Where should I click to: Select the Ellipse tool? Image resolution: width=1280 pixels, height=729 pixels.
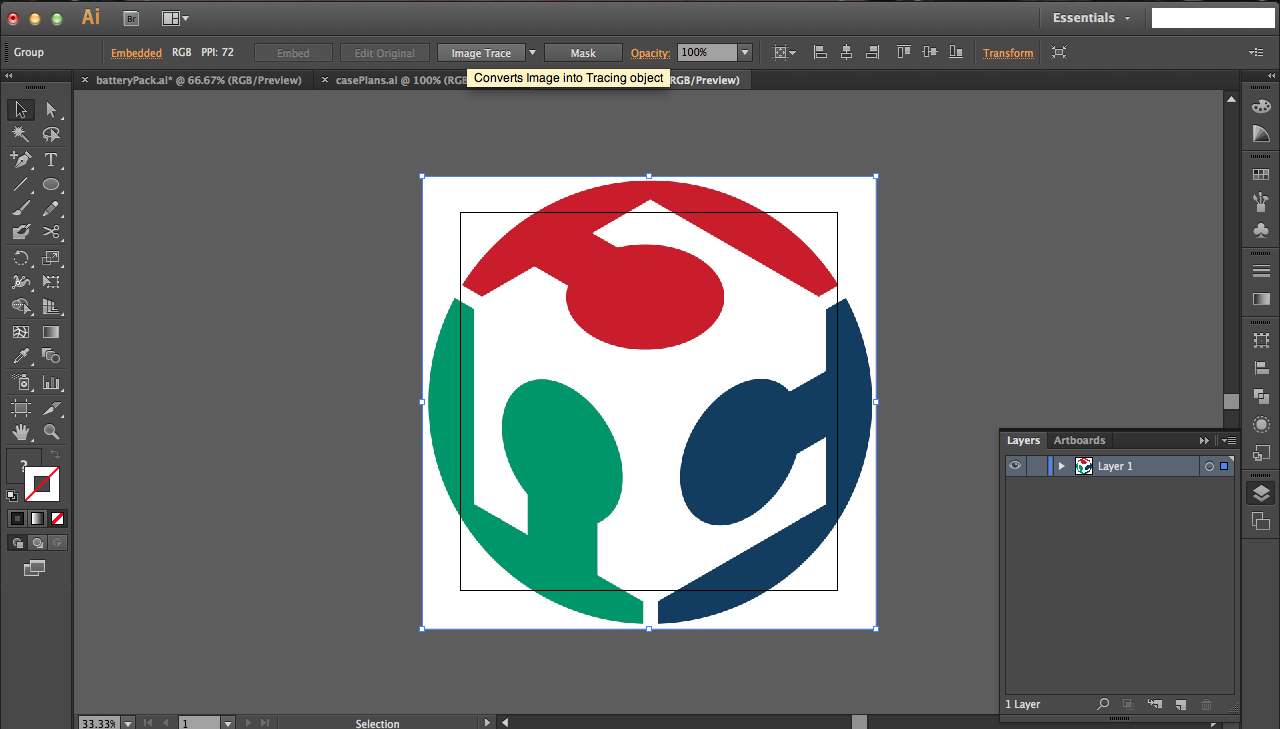pyautogui.click(x=51, y=185)
